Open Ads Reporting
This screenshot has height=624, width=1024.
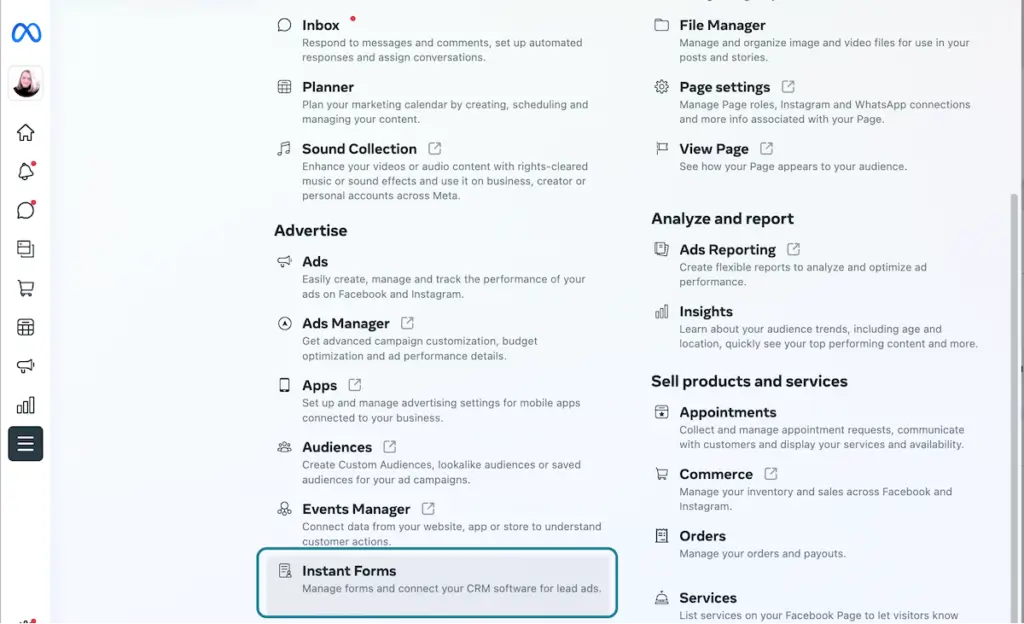726,249
